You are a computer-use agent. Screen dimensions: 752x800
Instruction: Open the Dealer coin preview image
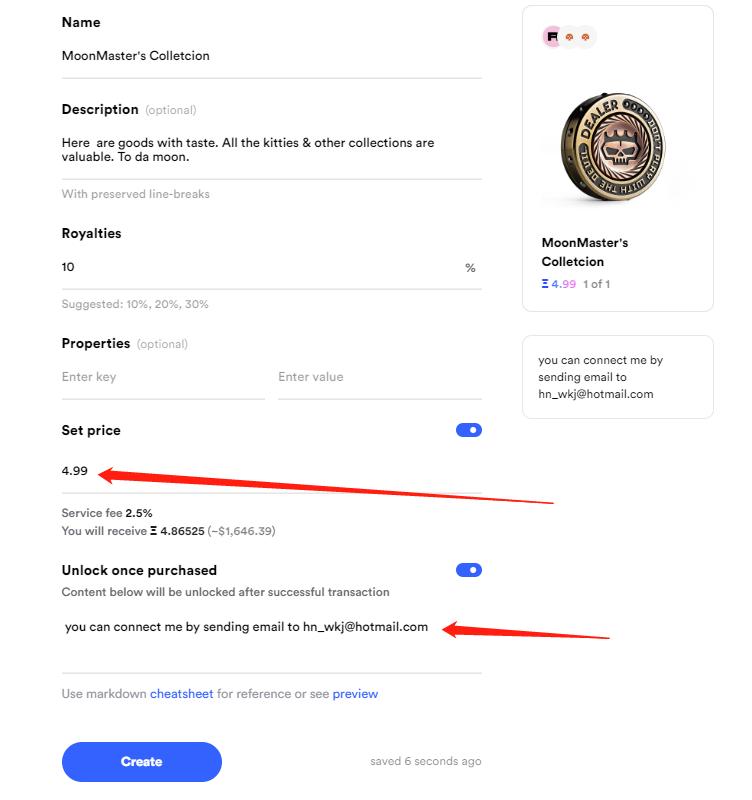pos(617,146)
